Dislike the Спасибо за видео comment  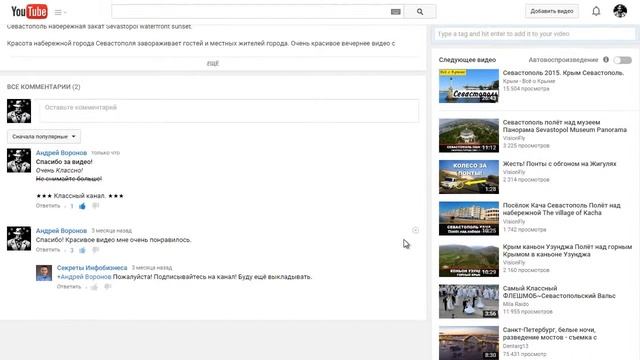coord(96,206)
